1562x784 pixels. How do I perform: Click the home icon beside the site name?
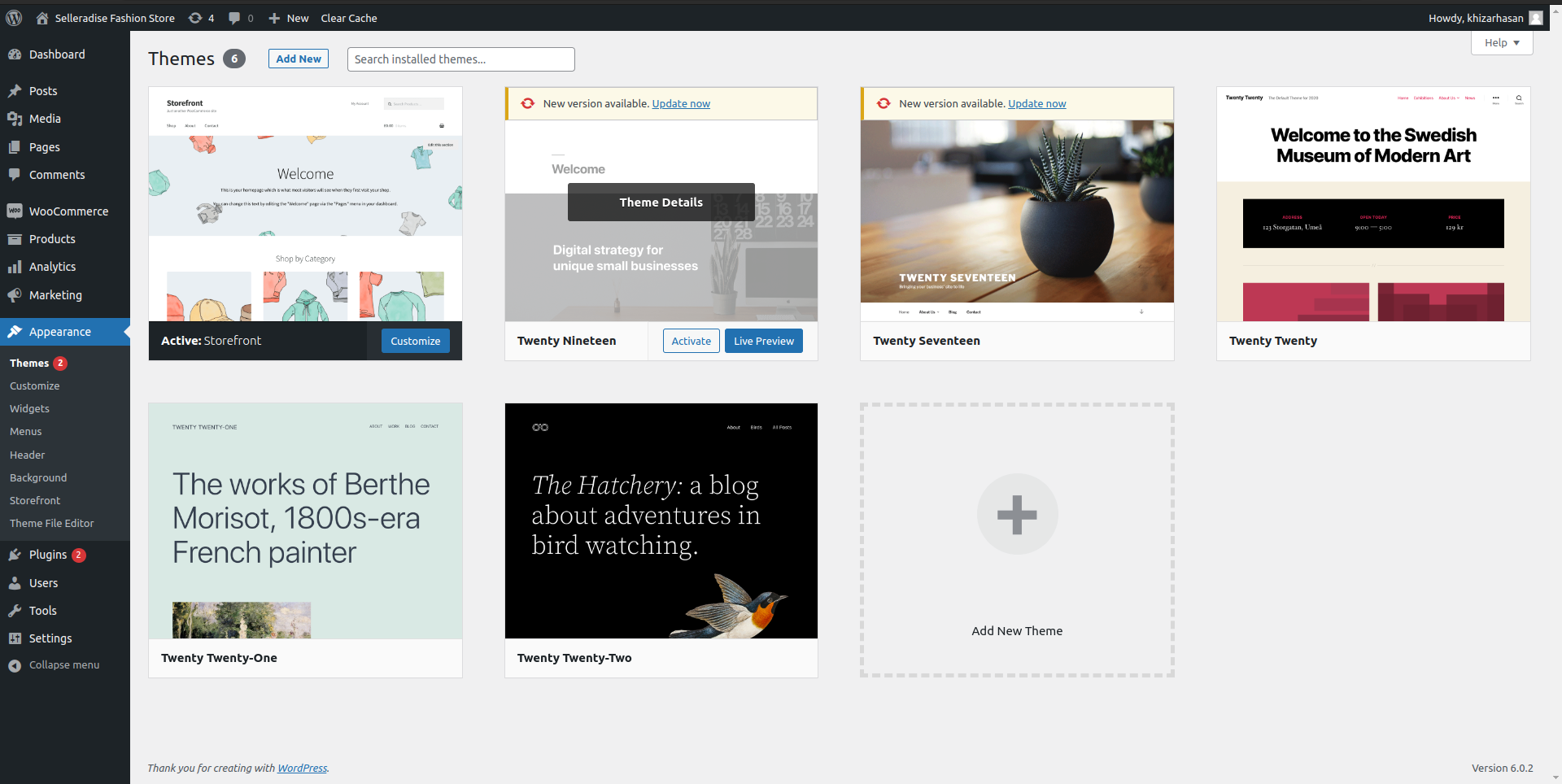pyautogui.click(x=42, y=18)
